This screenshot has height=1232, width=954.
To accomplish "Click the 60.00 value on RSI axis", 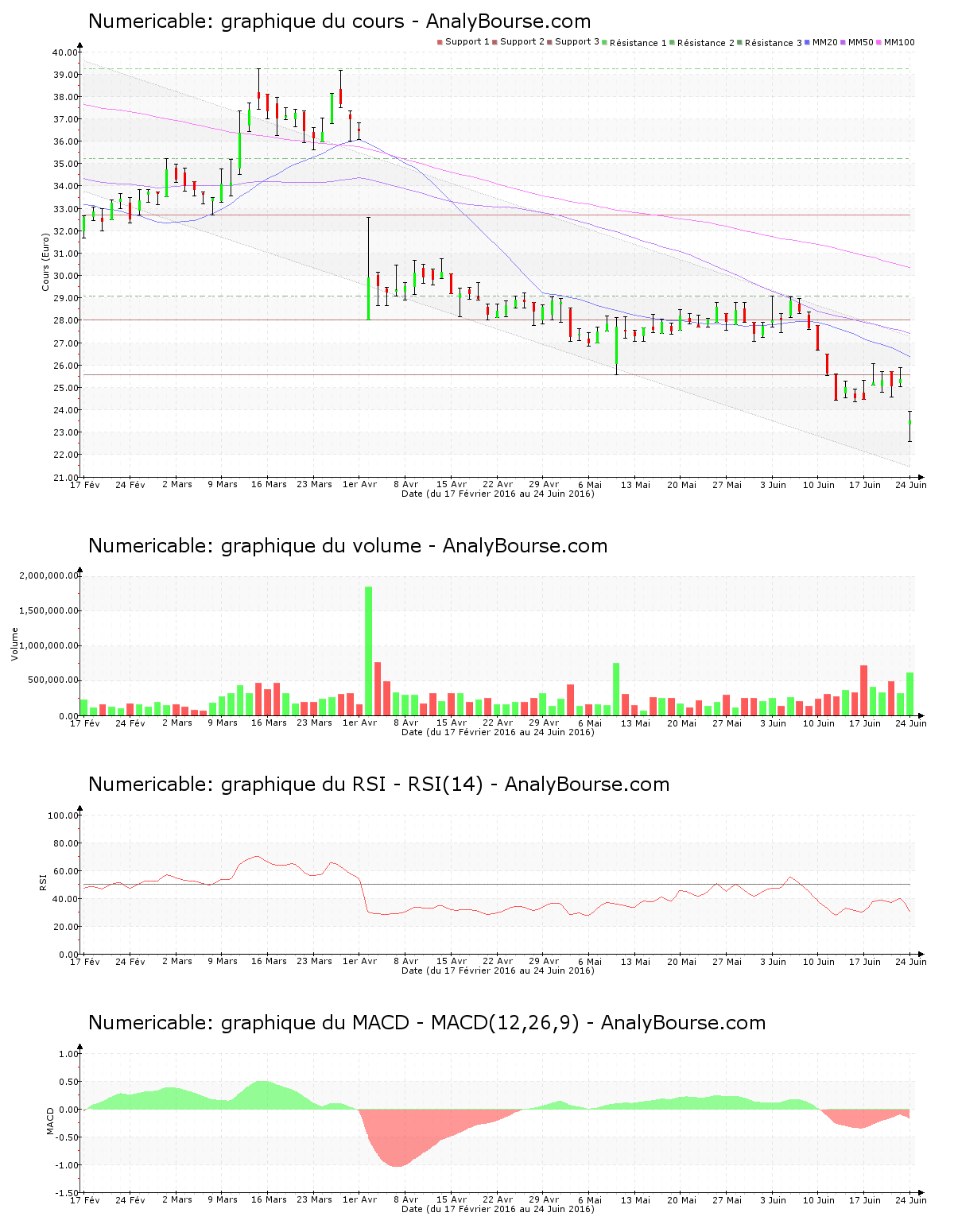I will click(x=65, y=871).
